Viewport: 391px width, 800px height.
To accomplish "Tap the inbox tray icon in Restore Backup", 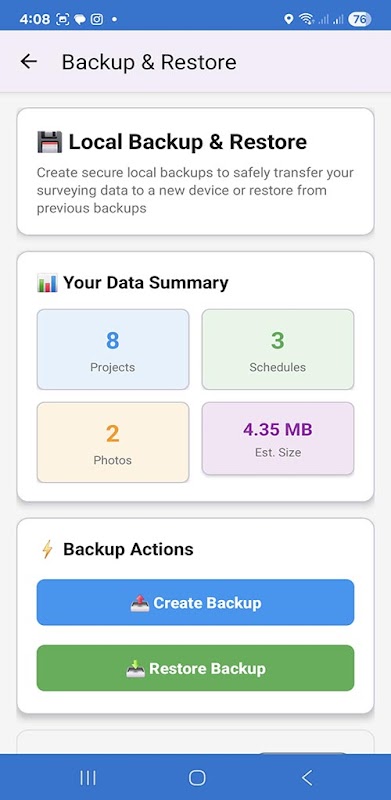I will pos(135,669).
